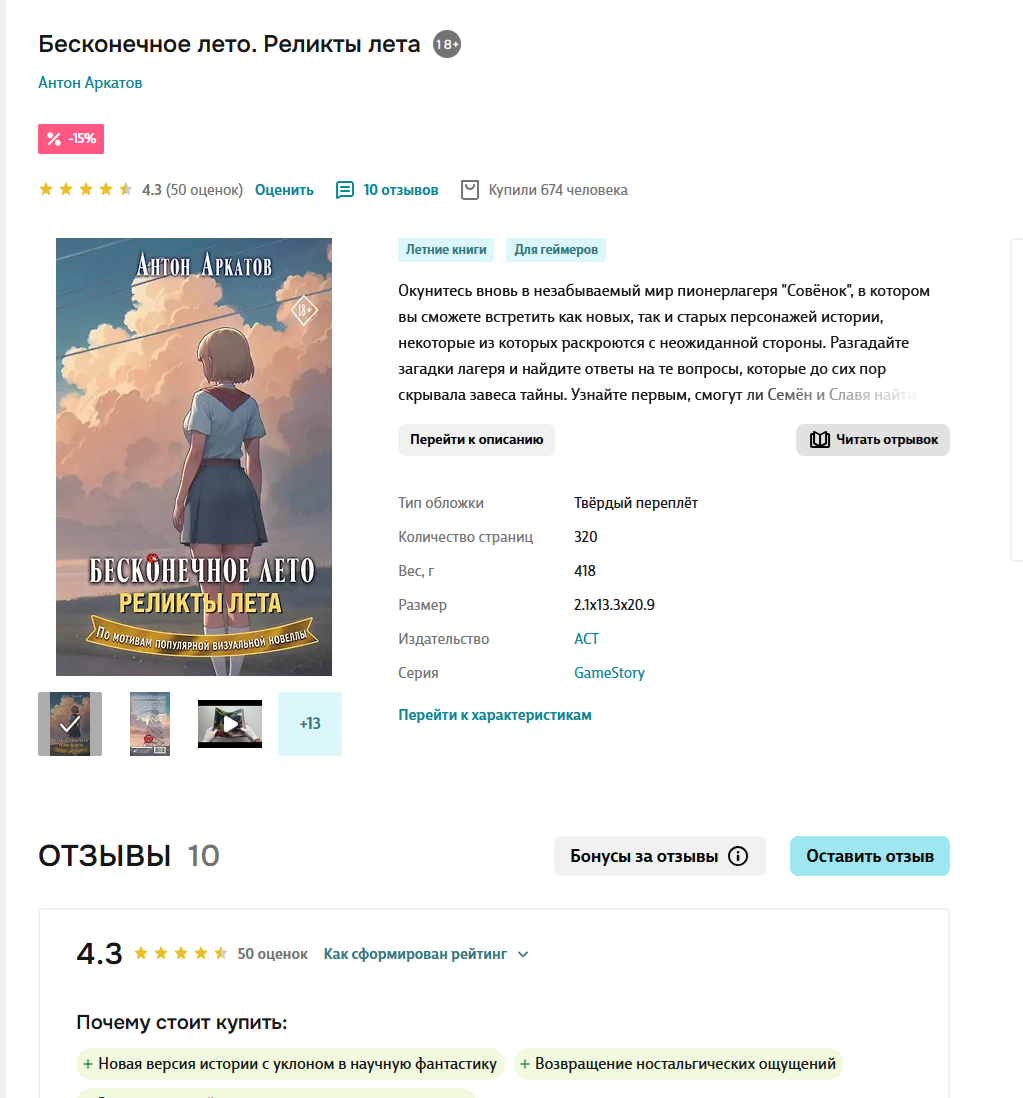Open the +13 more images tile
The image size is (1023, 1098).
click(x=309, y=724)
